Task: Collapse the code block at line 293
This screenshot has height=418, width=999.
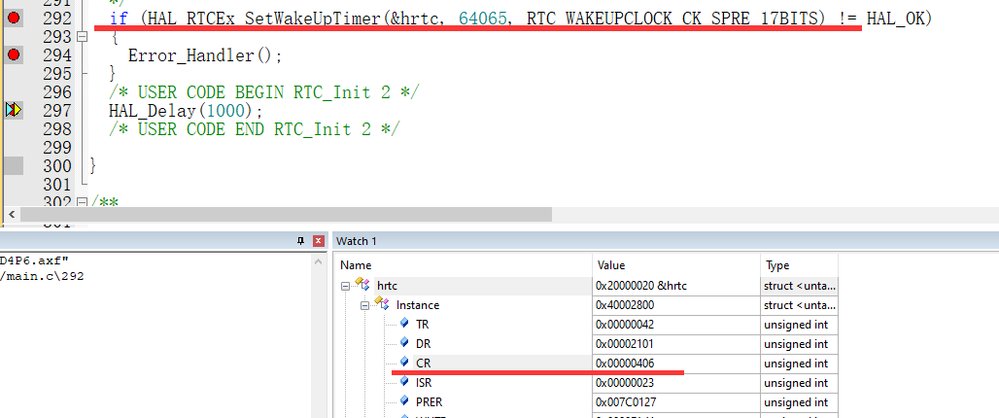Action: [x=82, y=36]
